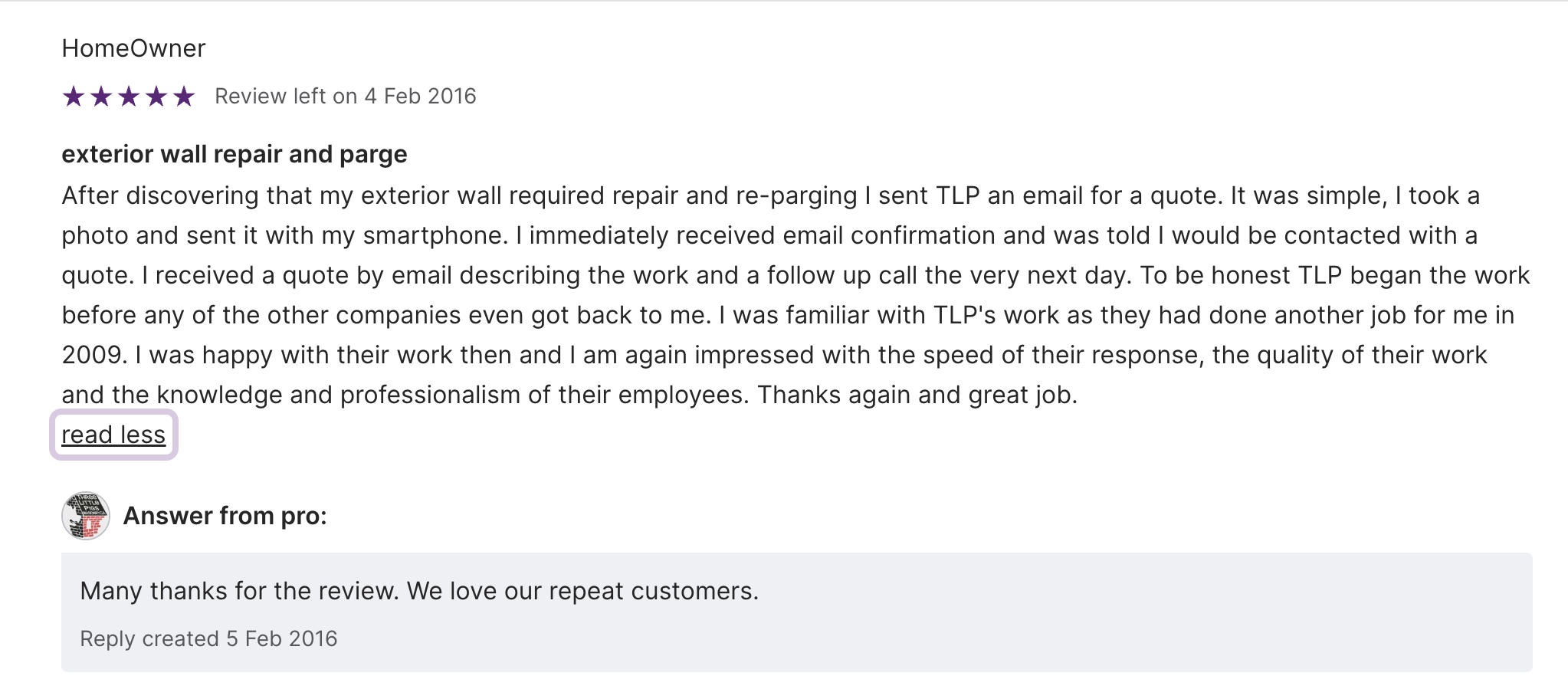
Task: Click 'Thanks again and great job' sentence
Action: click(917, 395)
